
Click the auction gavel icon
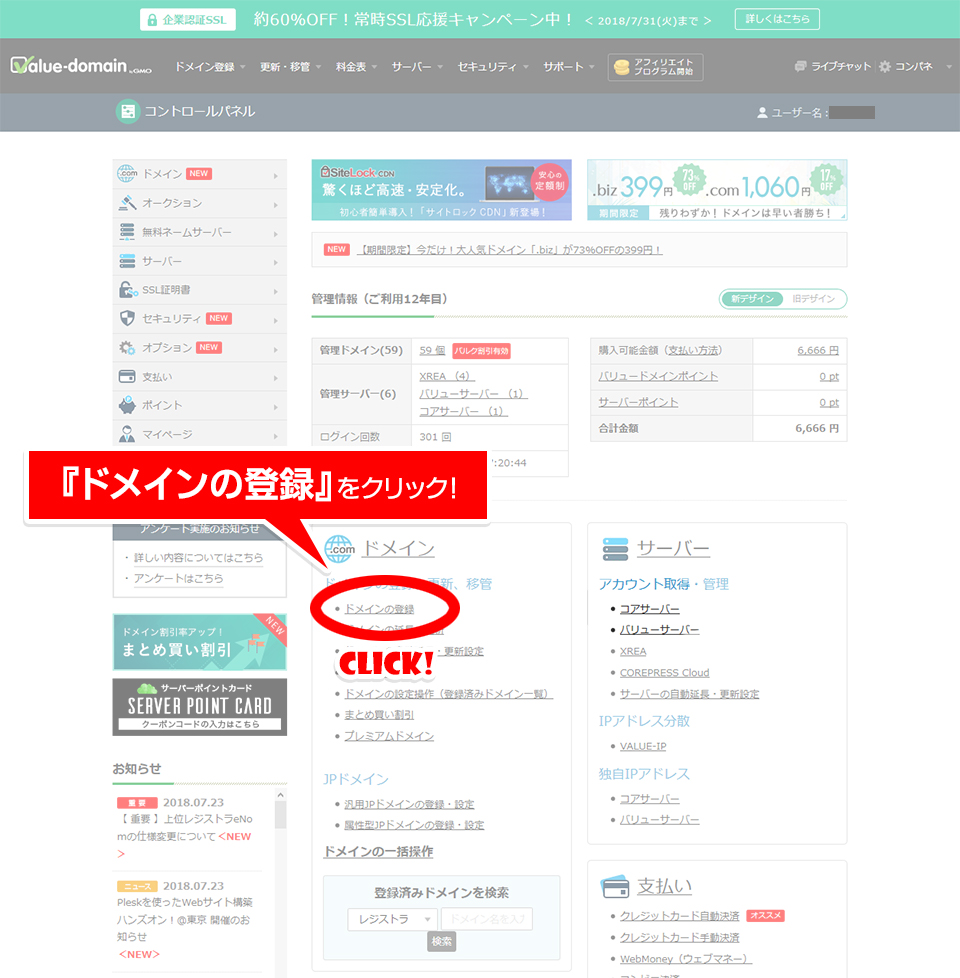(127, 203)
